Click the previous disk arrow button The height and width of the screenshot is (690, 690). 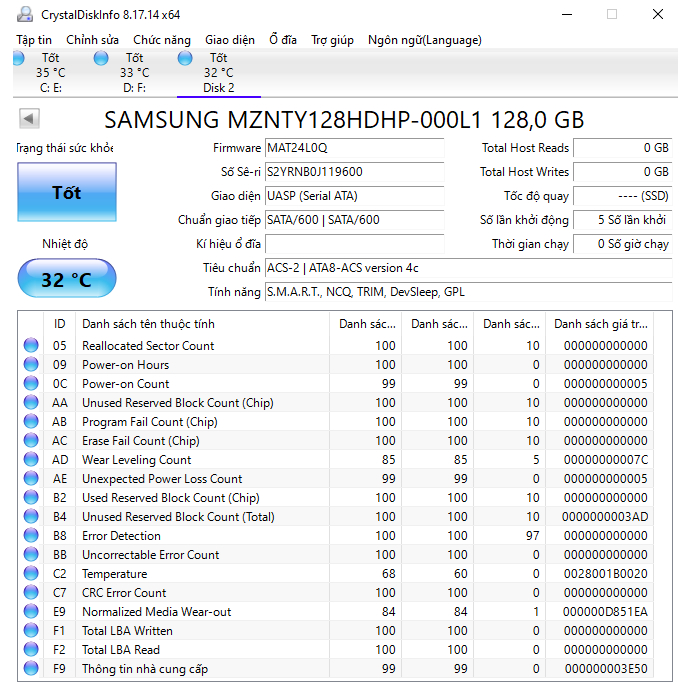[29, 120]
